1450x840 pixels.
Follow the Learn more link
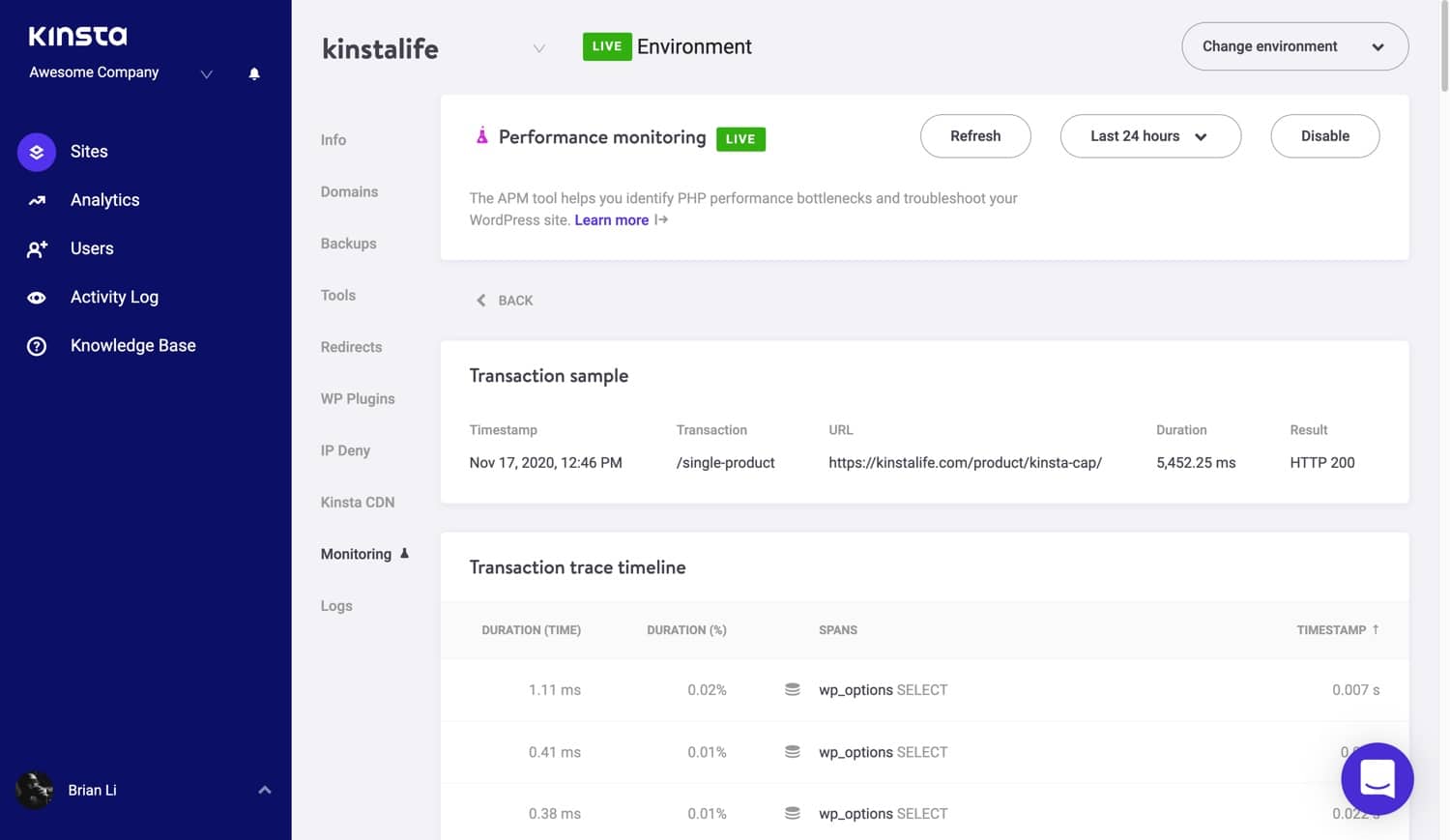pos(612,220)
